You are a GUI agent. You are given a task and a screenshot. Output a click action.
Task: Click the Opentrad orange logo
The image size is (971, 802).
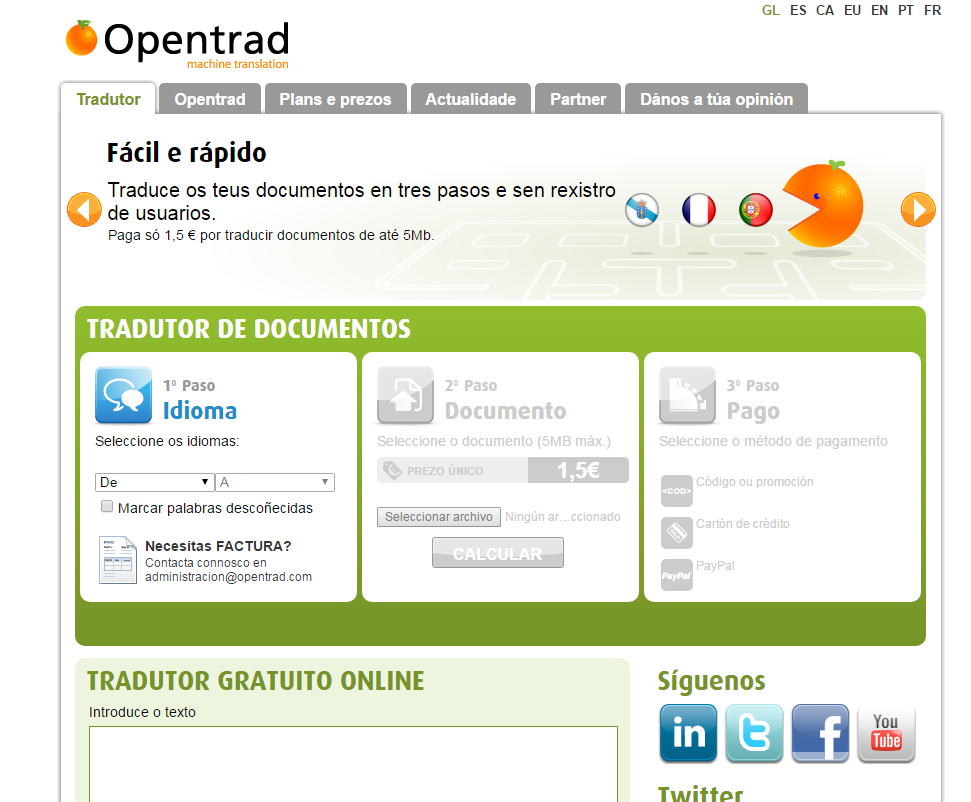[x=82, y=39]
